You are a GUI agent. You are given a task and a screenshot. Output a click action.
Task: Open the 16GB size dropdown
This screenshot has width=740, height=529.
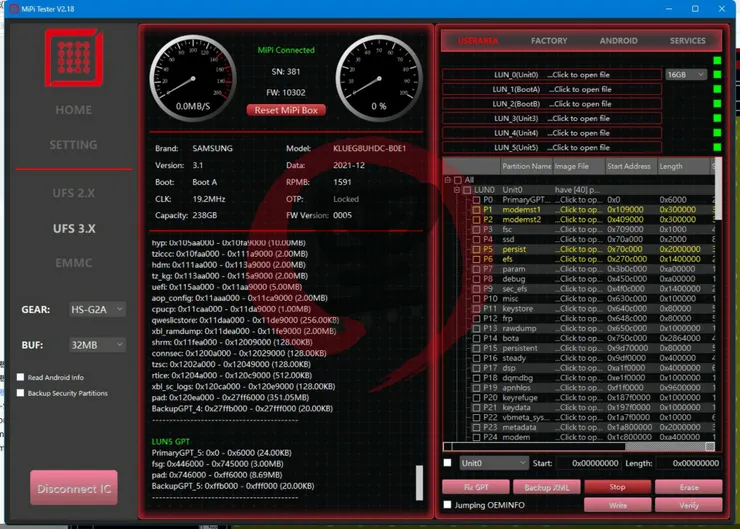686,75
